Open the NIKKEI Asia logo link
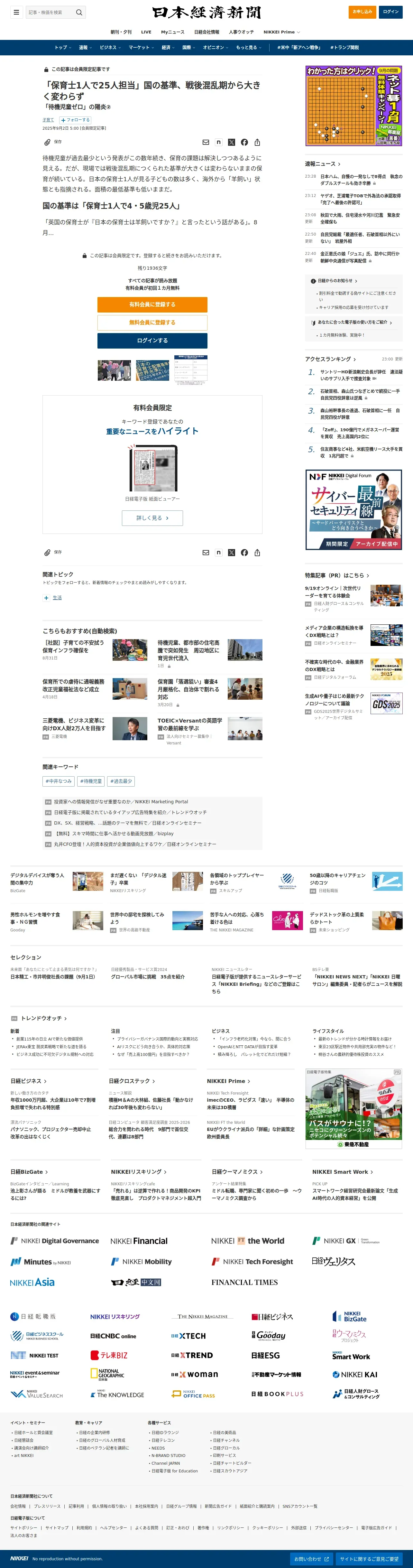The image size is (413, 1568). tap(32, 1283)
